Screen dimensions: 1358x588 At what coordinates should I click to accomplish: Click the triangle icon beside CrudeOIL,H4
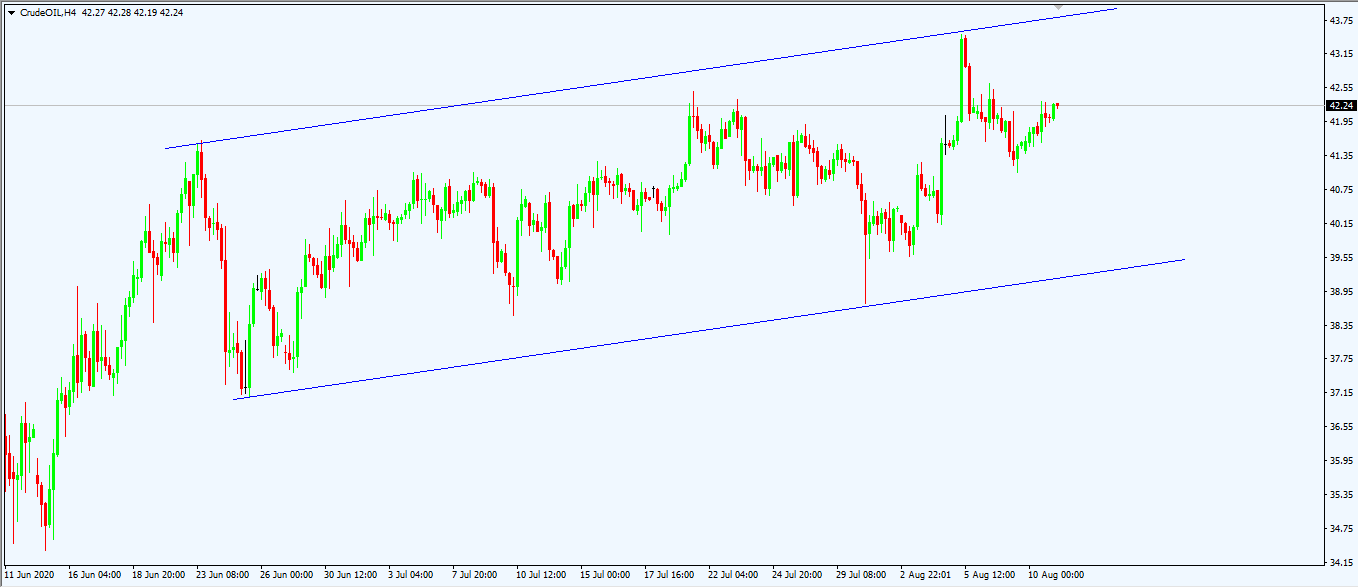[11, 13]
